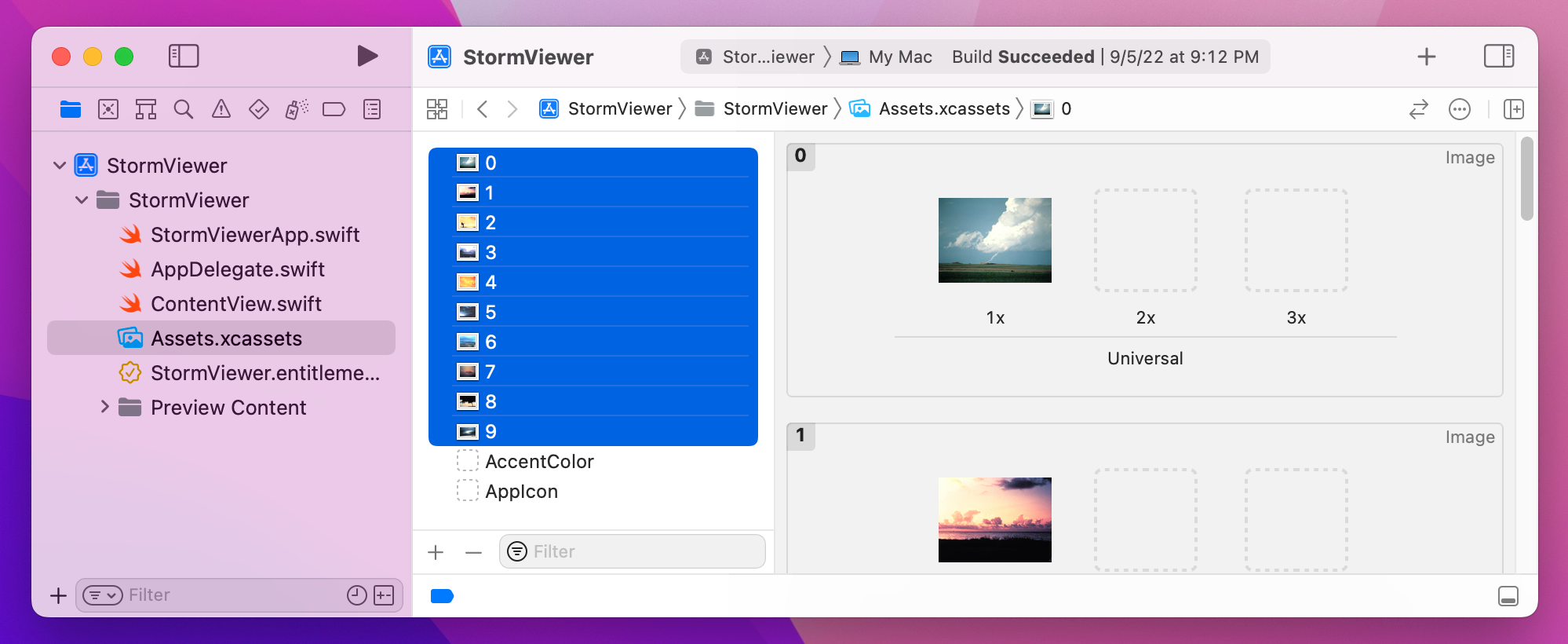Click StormViewer project in jump bar

606,108
